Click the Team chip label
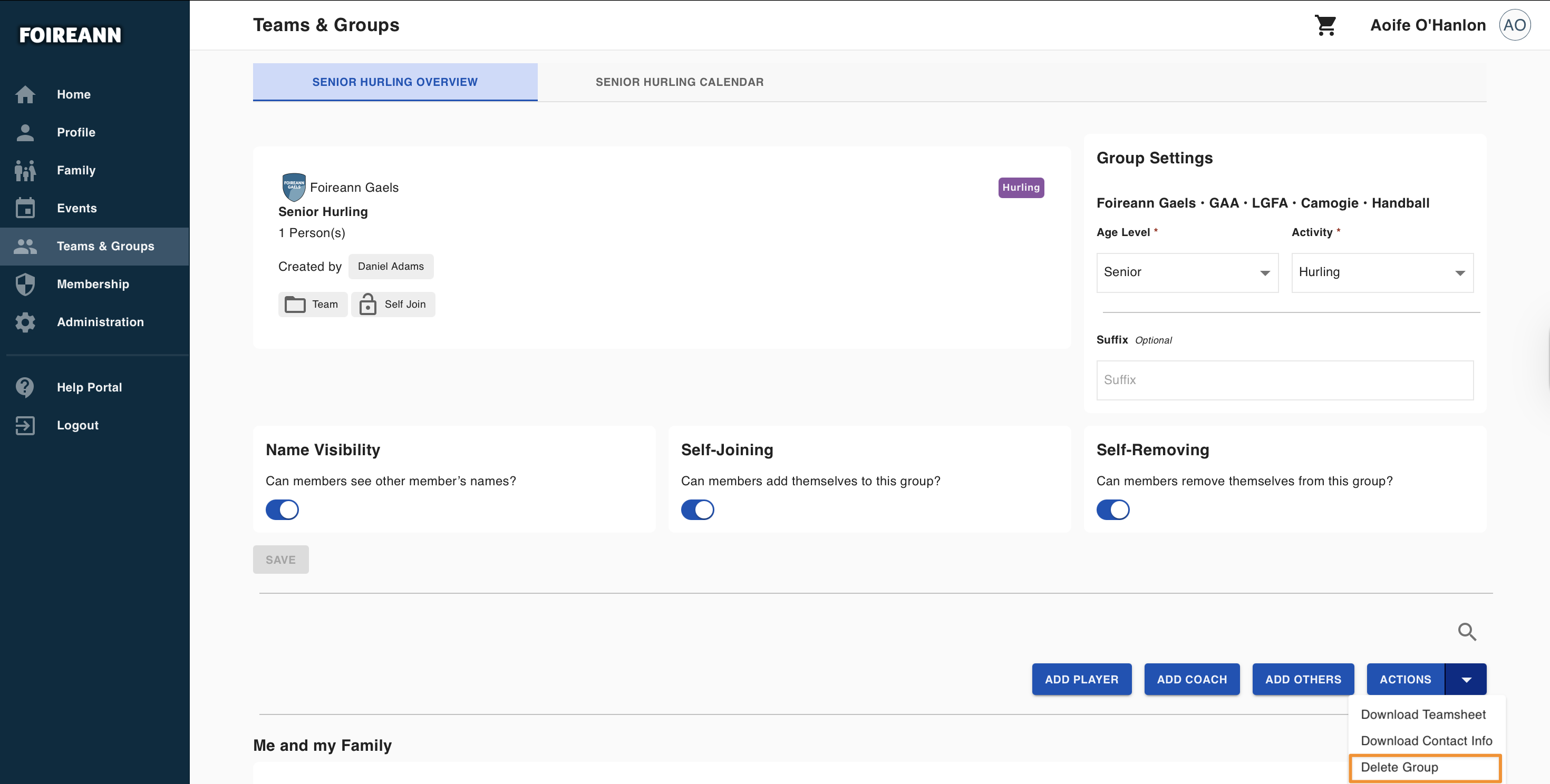The height and width of the screenshot is (784, 1550). 325,304
